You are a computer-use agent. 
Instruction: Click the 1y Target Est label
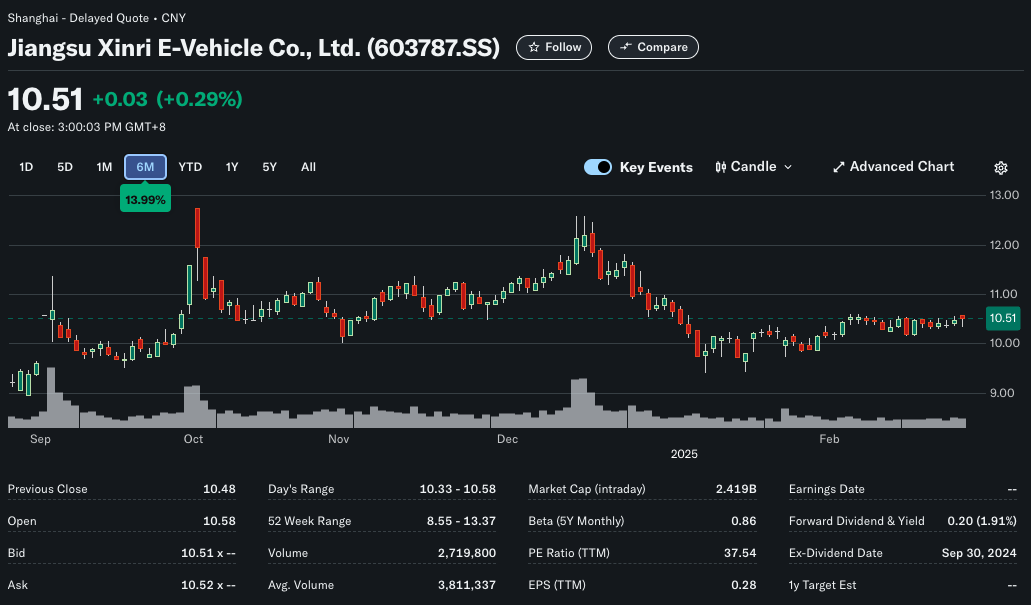823,585
